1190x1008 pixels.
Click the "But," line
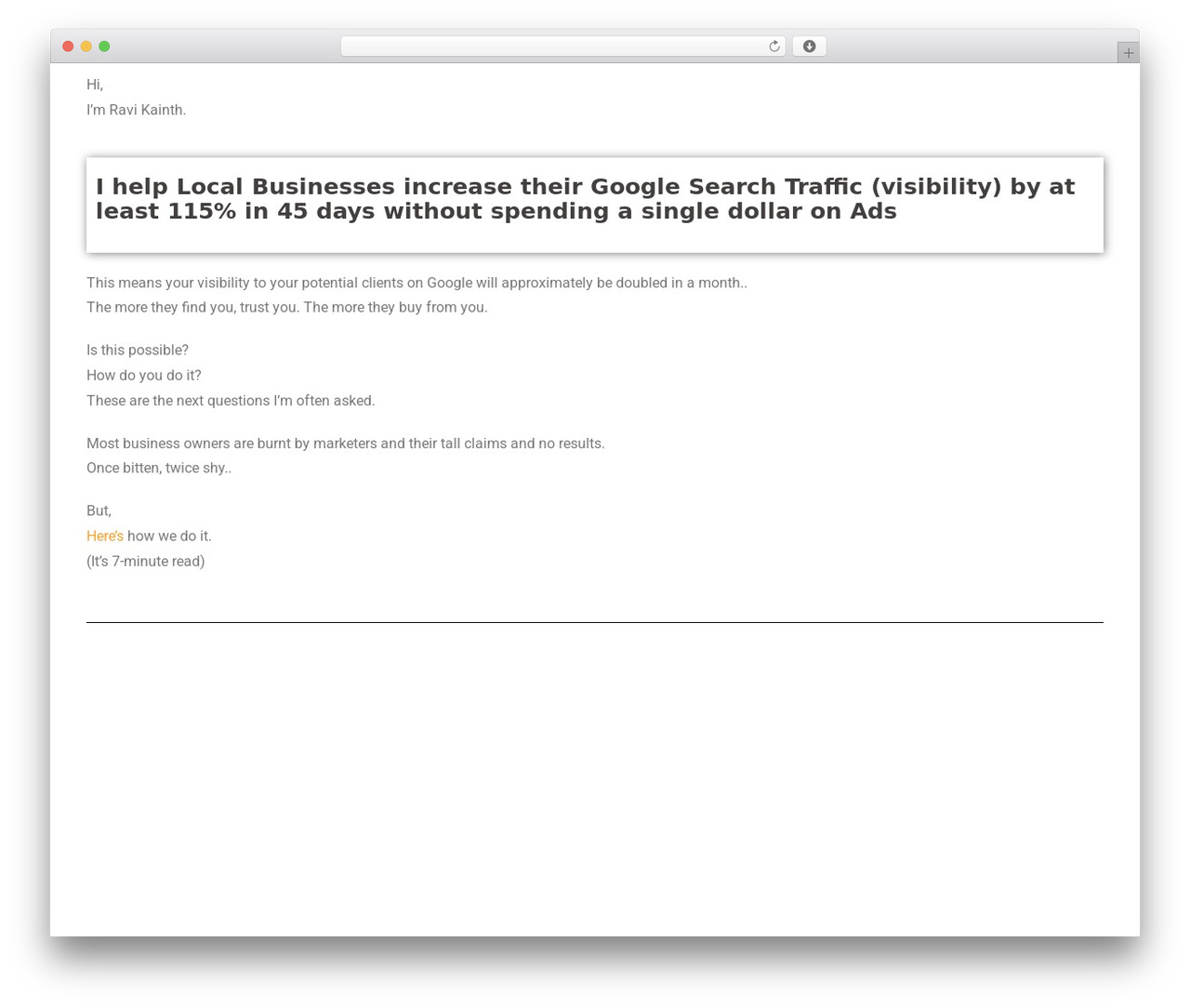99,511
